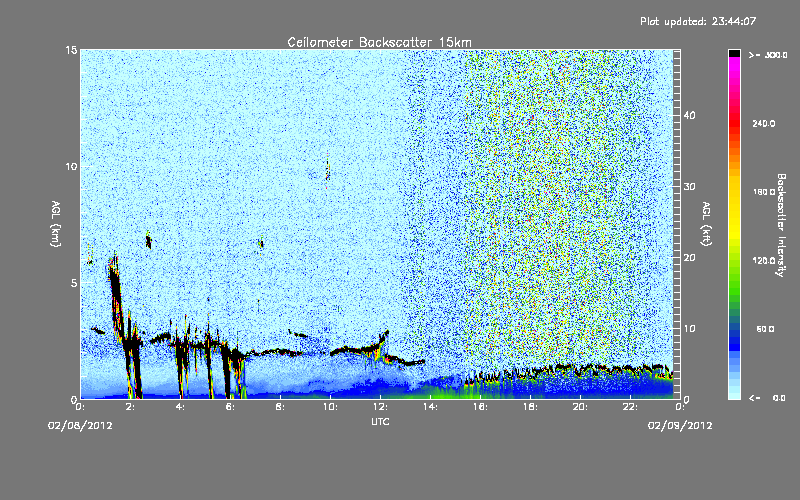The image size is (800, 500).
Task: Pick the black swatch atop the colorbar
Action: [734, 53]
